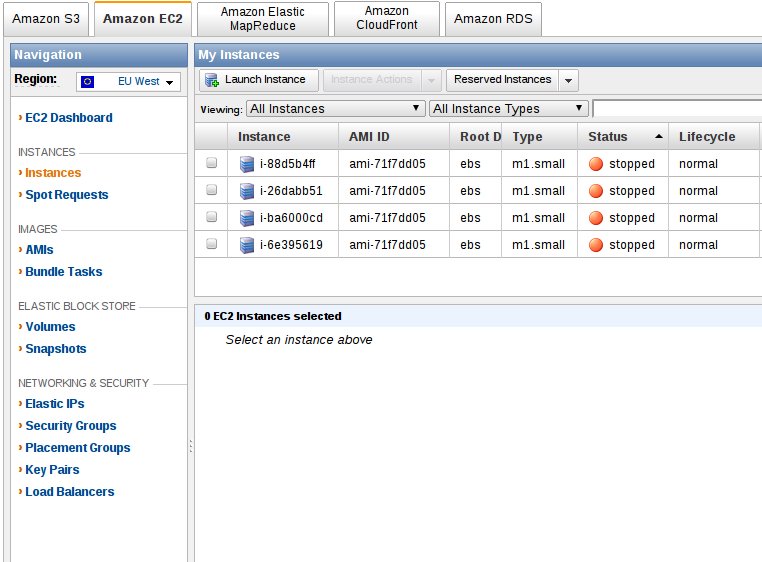Select the Amazon EC2 tab
This screenshot has width=762, height=562.
tap(143, 19)
